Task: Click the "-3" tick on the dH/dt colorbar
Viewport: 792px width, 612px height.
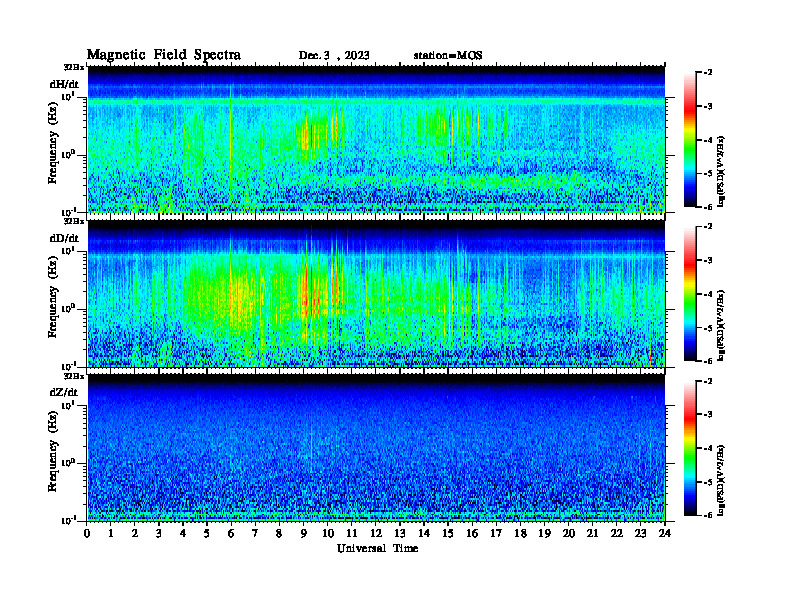Action: pos(708,106)
